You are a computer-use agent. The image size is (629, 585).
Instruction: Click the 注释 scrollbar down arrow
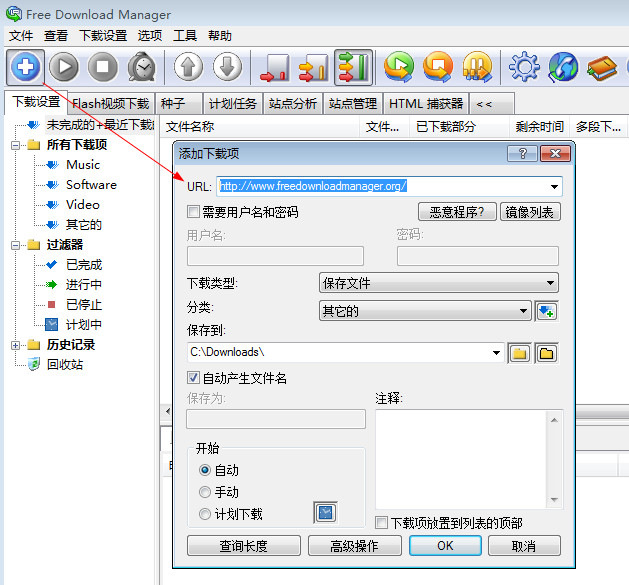(554, 500)
